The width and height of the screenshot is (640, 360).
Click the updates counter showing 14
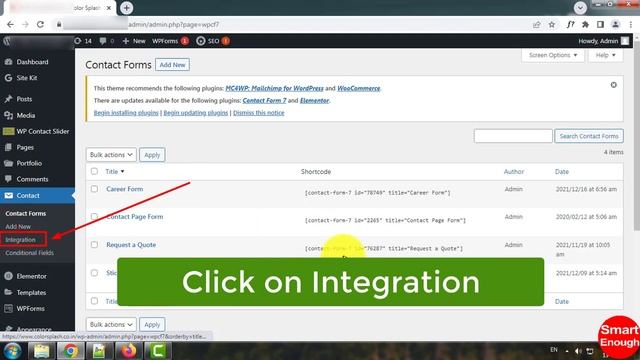[x=83, y=41]
